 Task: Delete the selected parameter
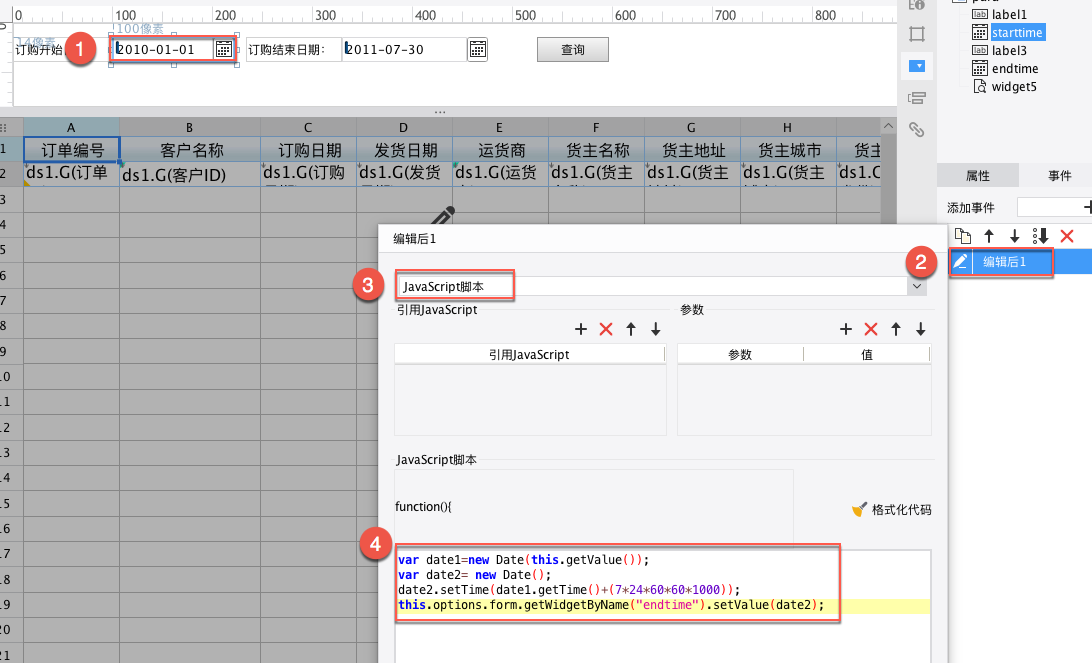tap(871, 329)
